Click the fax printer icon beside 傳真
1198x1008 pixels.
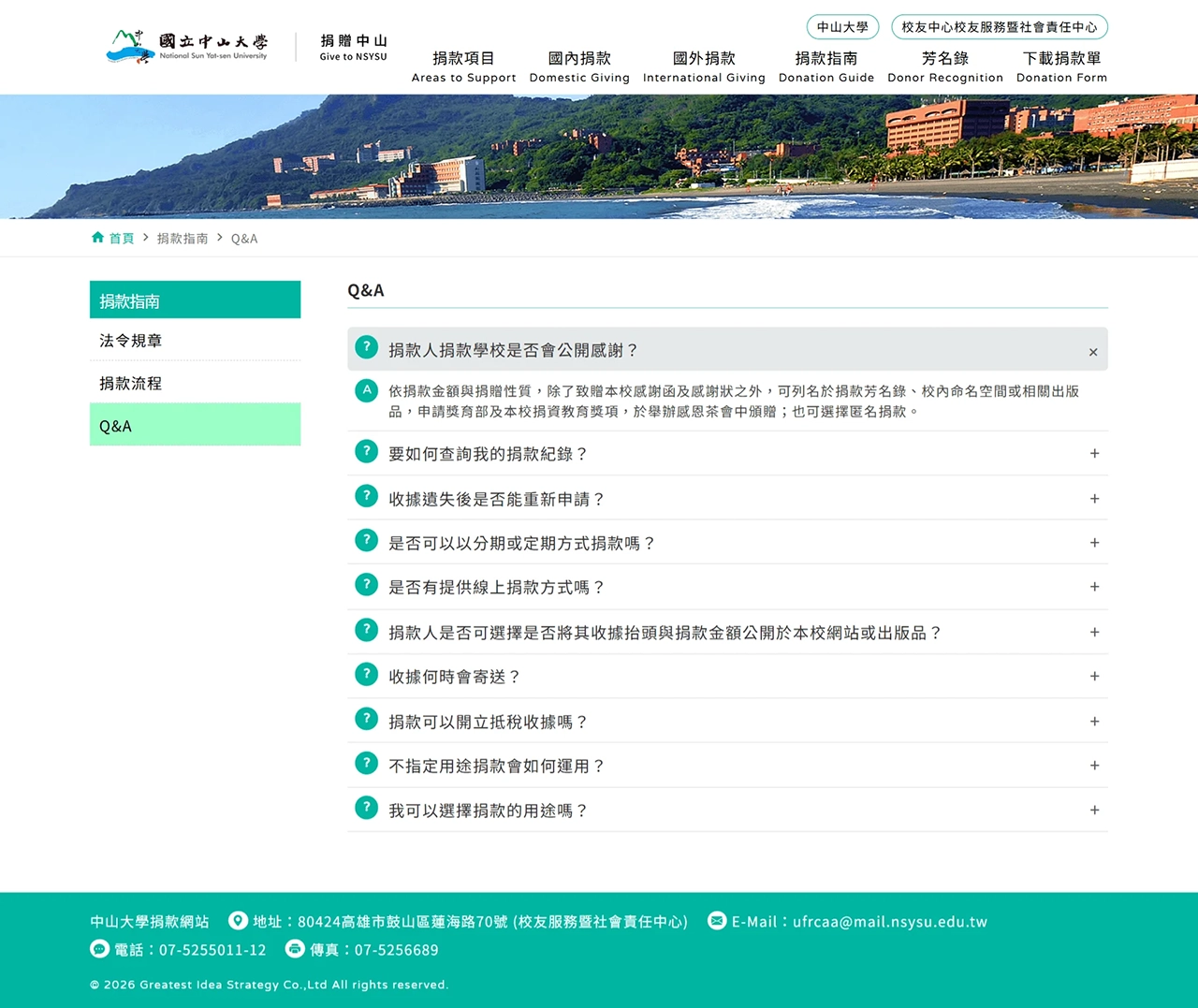coord(295,949)
